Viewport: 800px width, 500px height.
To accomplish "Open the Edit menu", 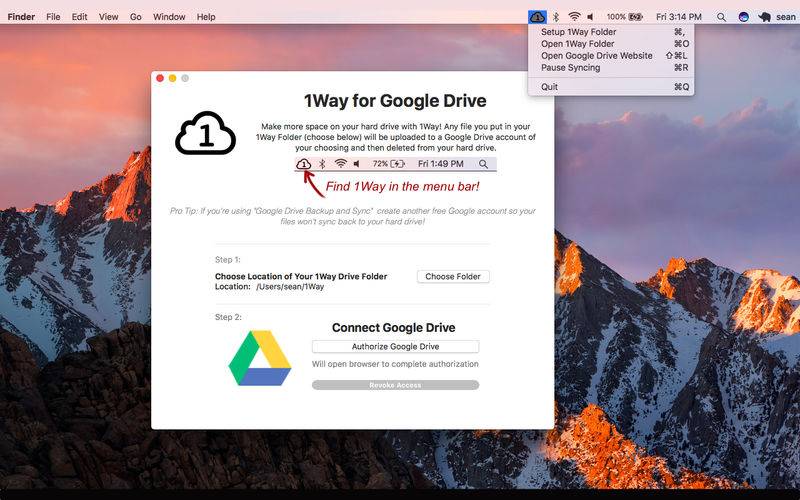I will [79, 17].
